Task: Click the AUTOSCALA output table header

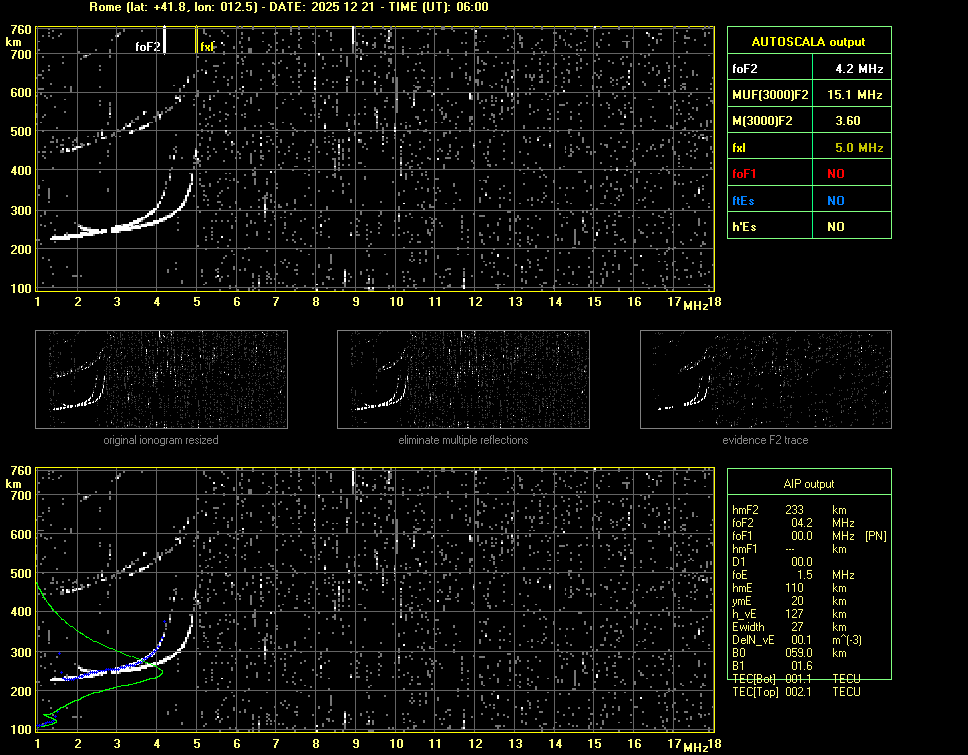Action: [808, 42]
